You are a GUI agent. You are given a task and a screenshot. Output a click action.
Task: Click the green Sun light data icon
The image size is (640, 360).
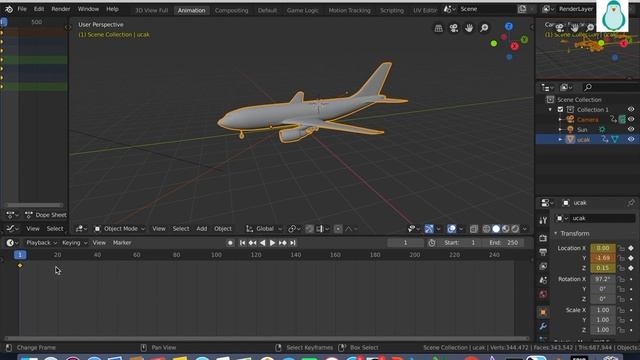602,130
